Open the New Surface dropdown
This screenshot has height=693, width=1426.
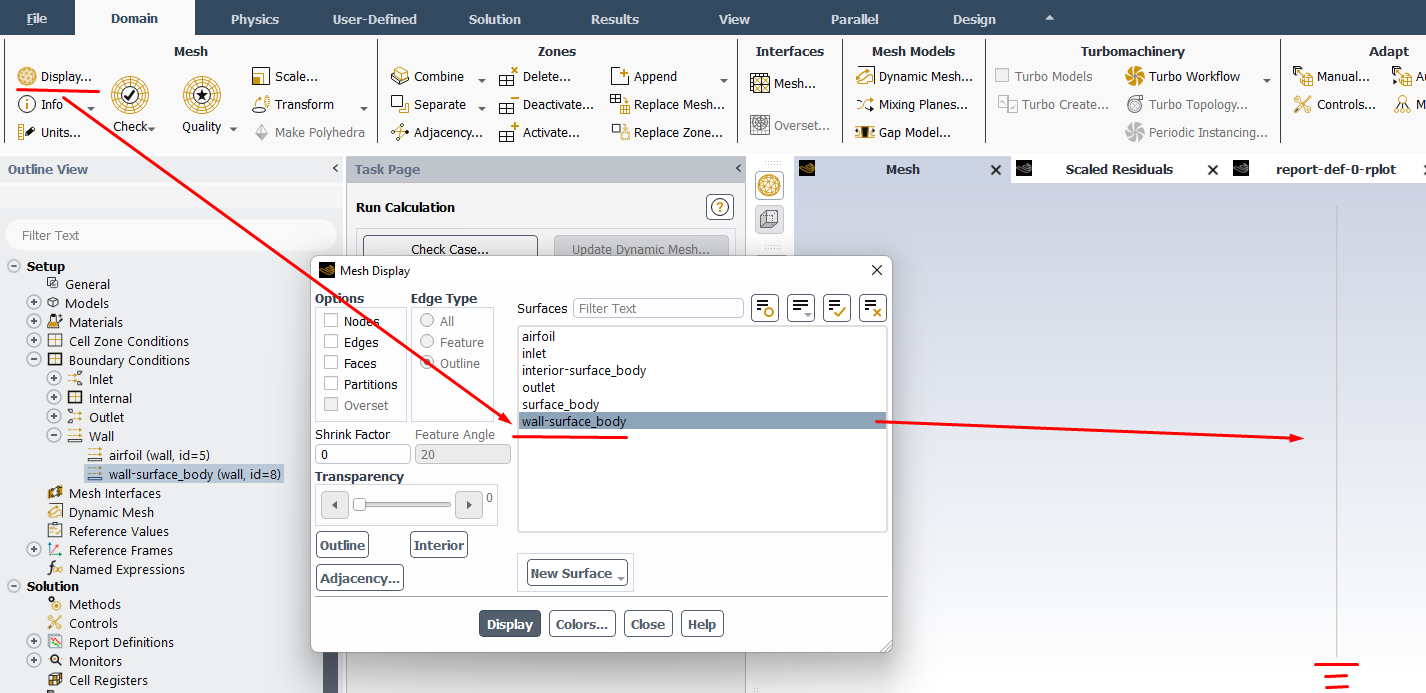[577, 573]
